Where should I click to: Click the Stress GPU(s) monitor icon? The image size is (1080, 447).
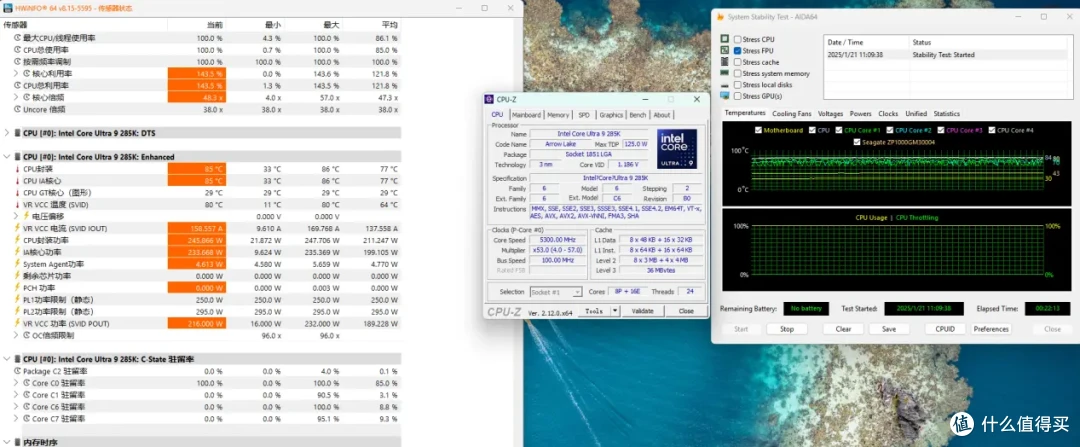[725, 96]
